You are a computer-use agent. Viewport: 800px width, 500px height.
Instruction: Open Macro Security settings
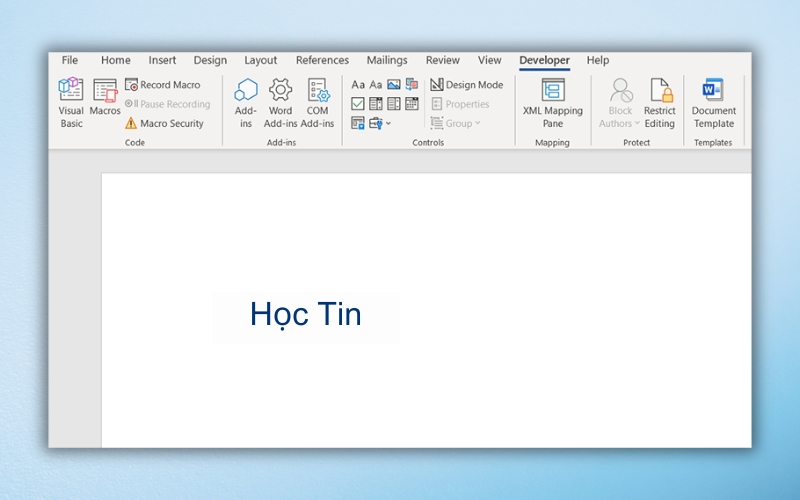pyautogui.click(x=164, y=123)
